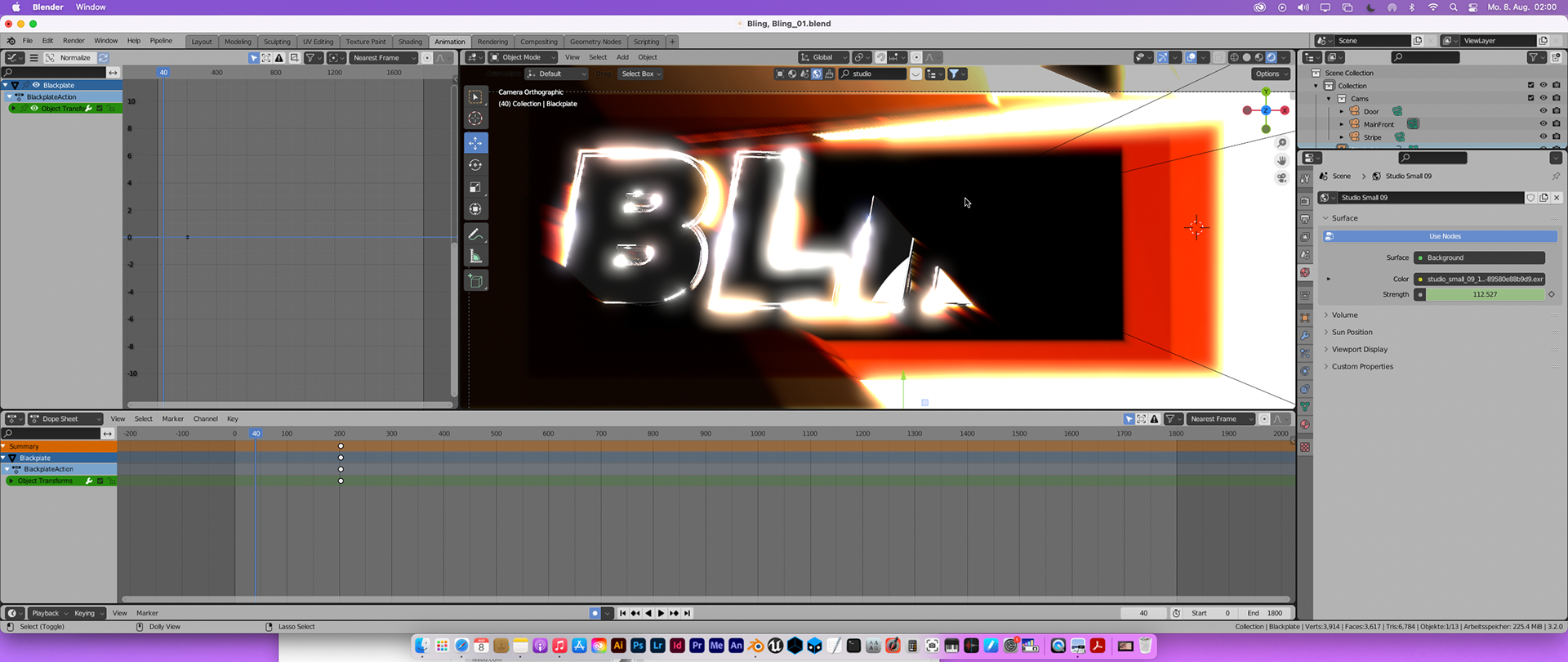1568x662 pixels.
Task: Expand the Sun Position panel
Action: click(x=1352, y=333)
